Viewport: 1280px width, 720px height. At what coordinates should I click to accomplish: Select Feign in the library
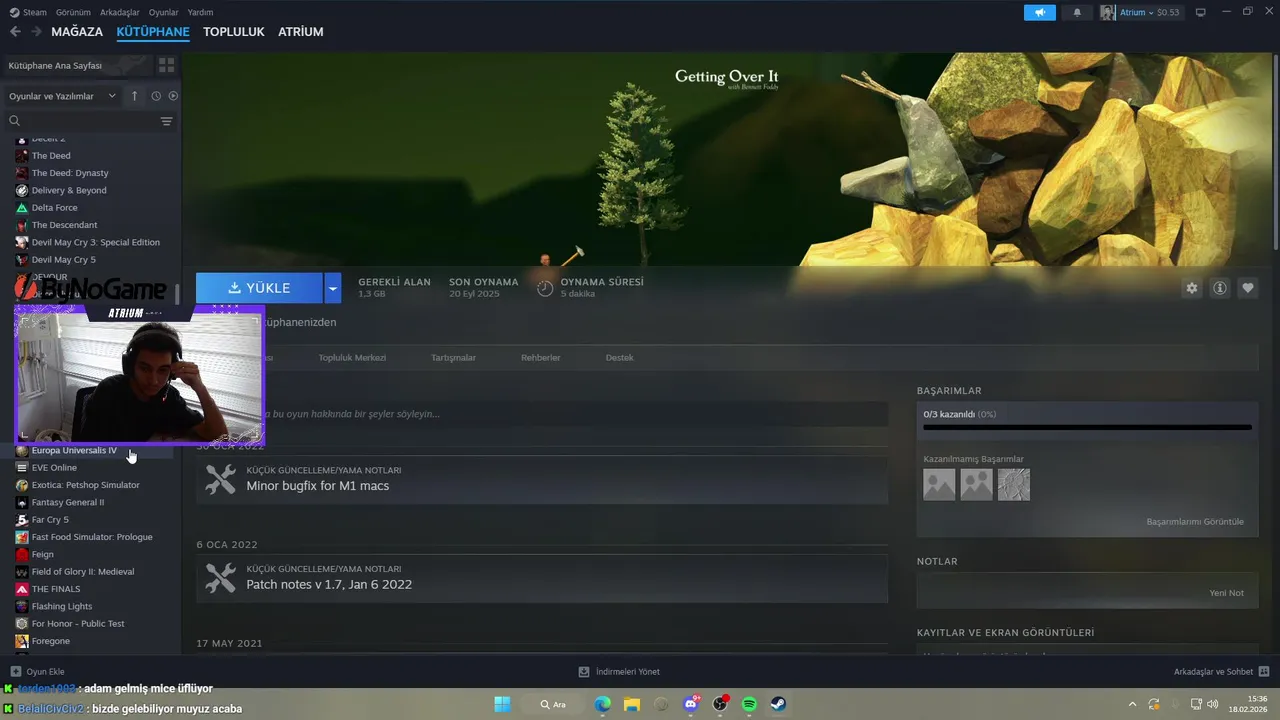(42, 554)
